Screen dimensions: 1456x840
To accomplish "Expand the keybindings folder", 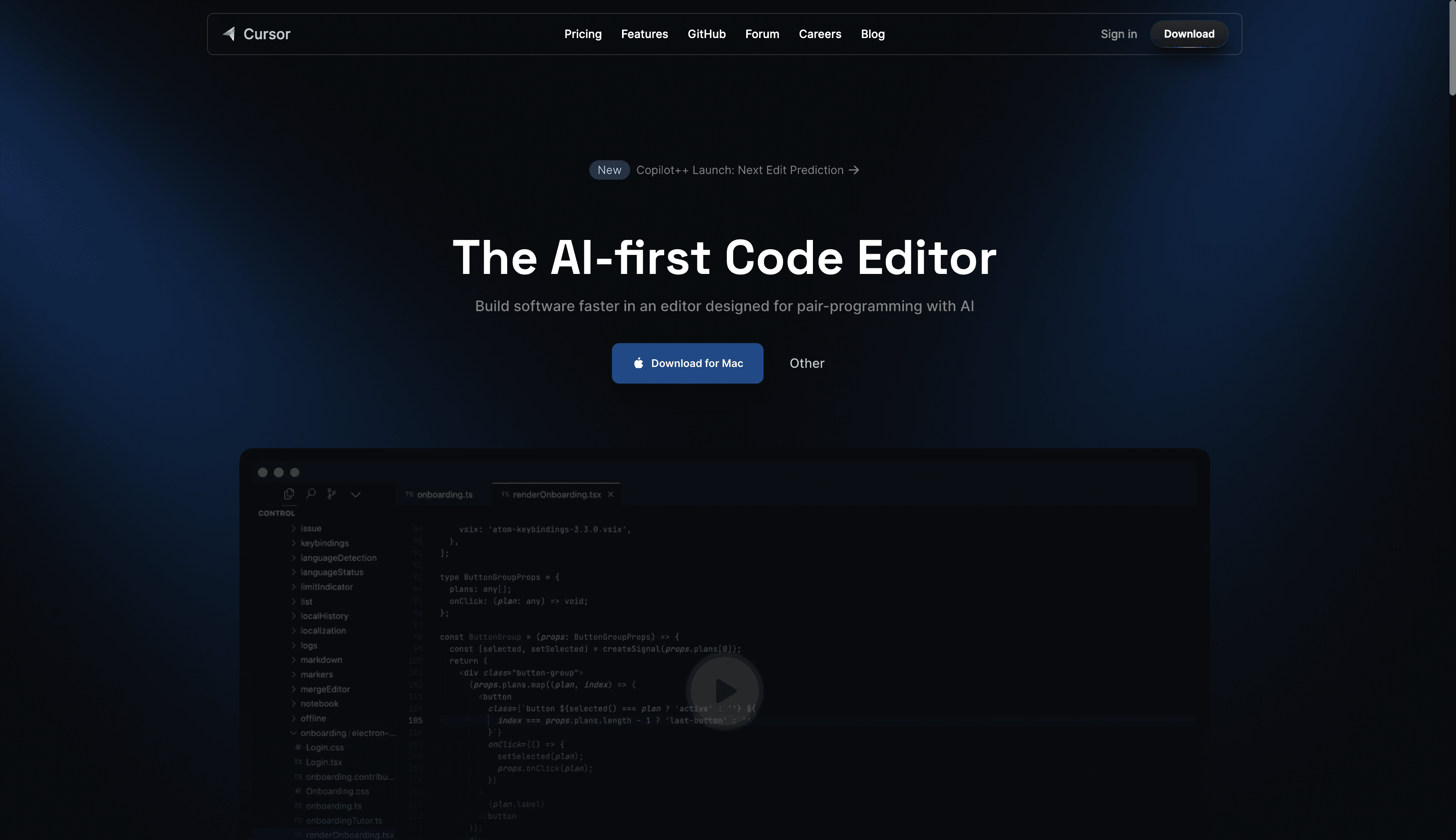I will tap(320, 543).
